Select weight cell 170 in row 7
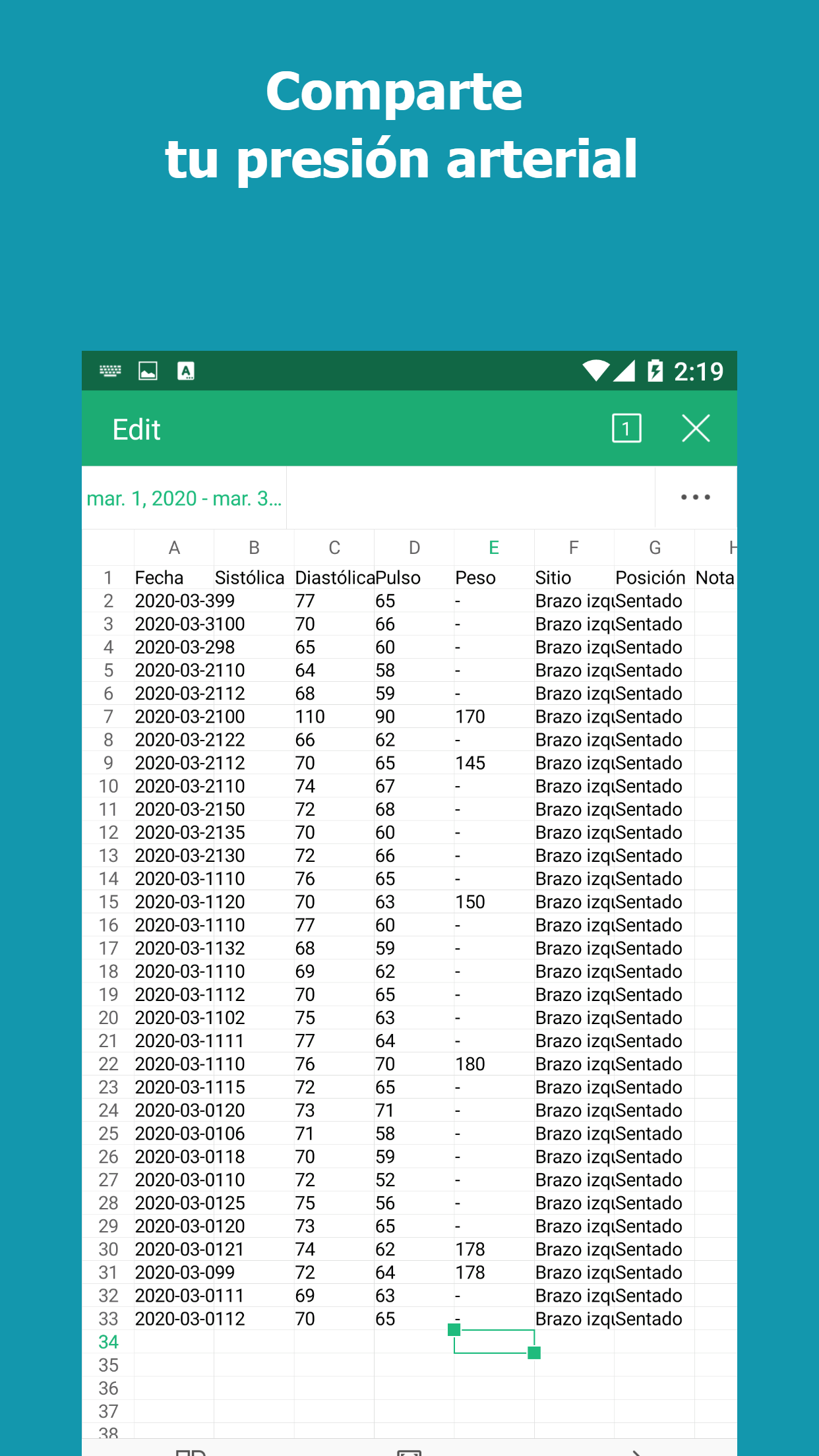This screenshot has height=1456, width=819. pyautogui.click(x=494, y=717)
